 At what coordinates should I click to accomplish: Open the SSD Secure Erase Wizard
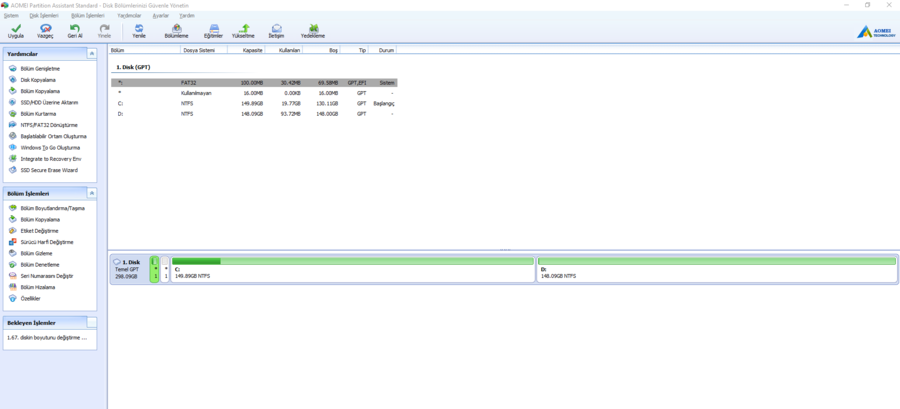[49, 170]
